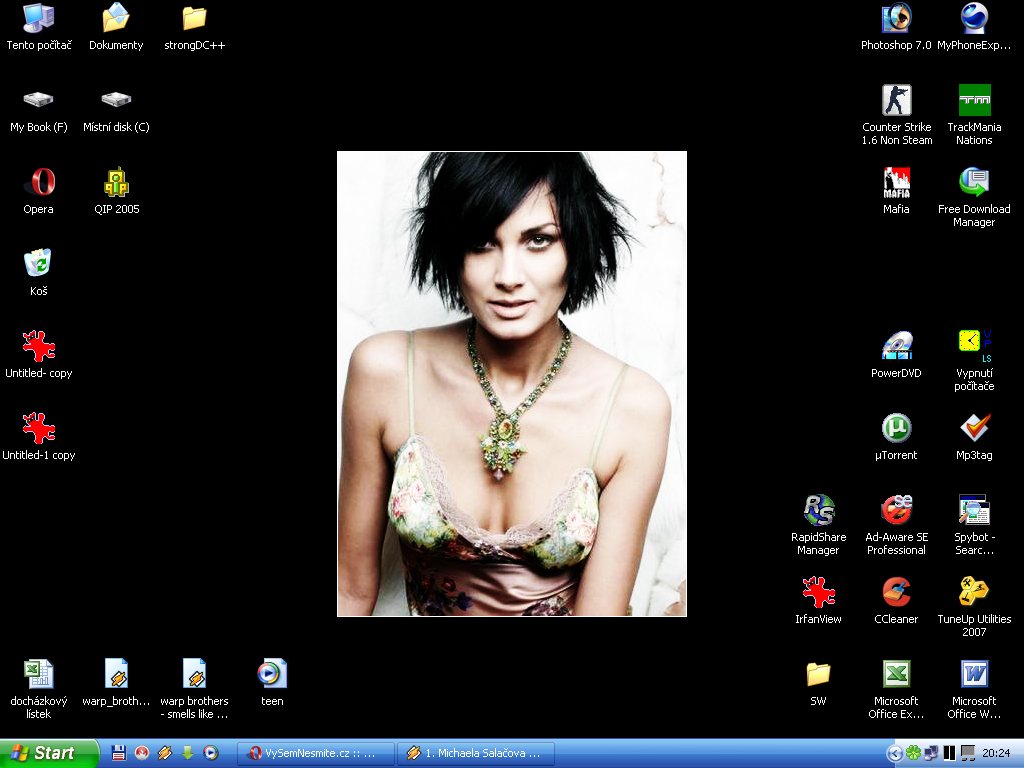Click the Mafia game shortcut

pos(896,183)
